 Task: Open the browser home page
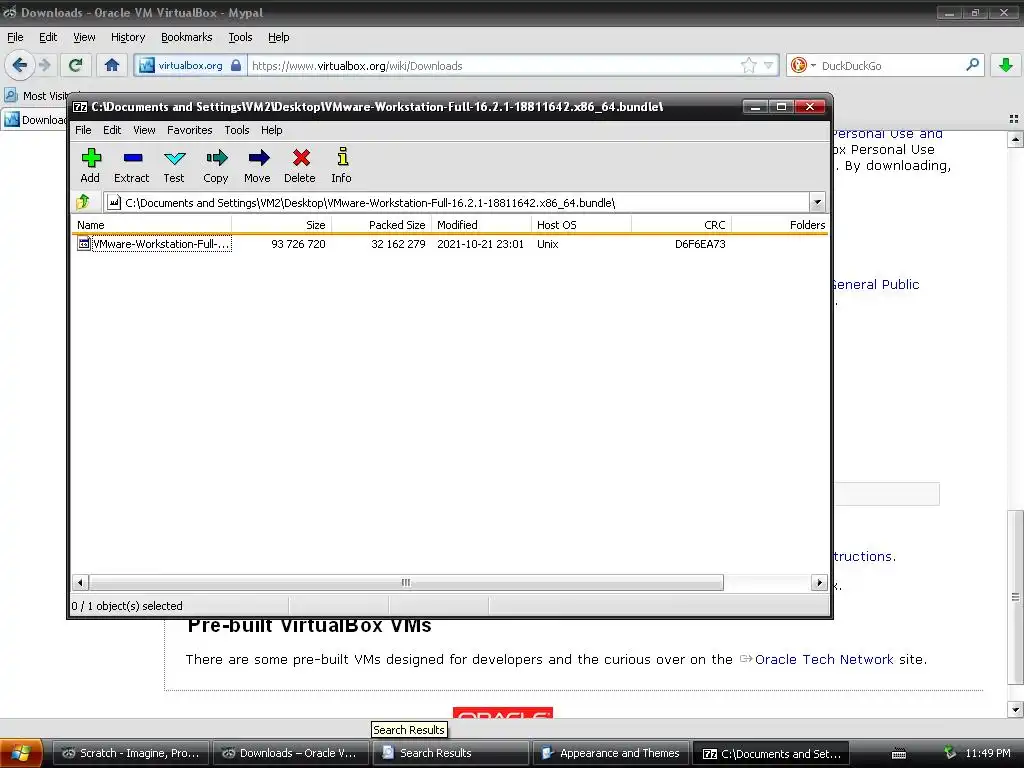click(112, 65)
